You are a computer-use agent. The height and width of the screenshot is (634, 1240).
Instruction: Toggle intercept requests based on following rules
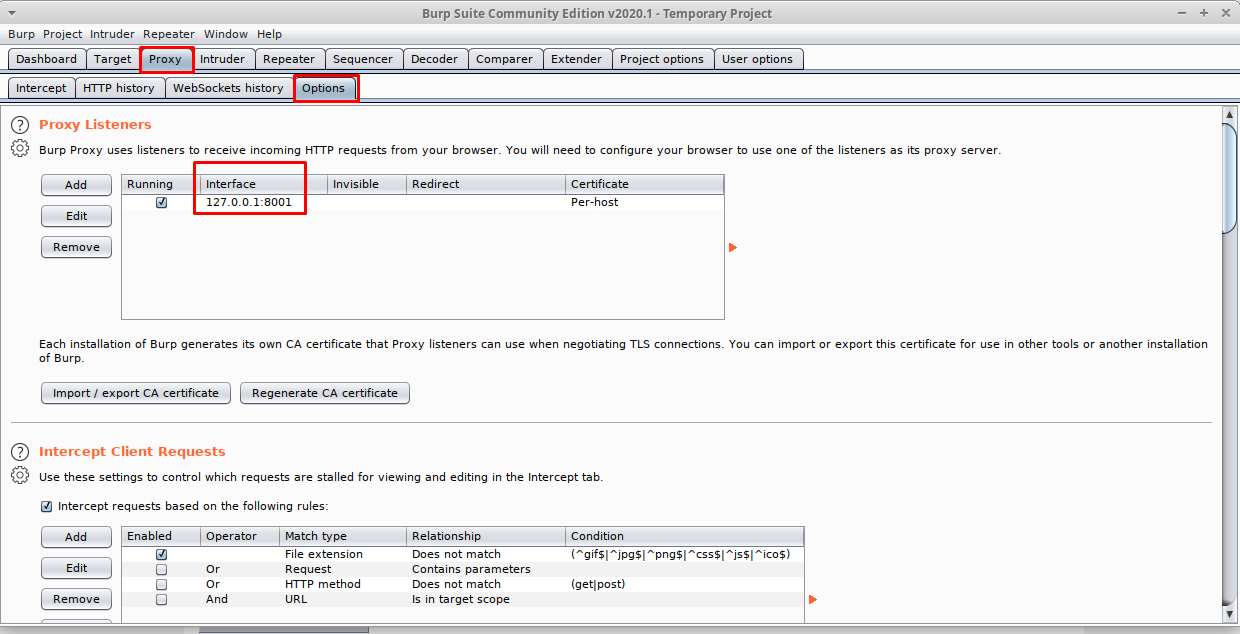tap(46, 506)
